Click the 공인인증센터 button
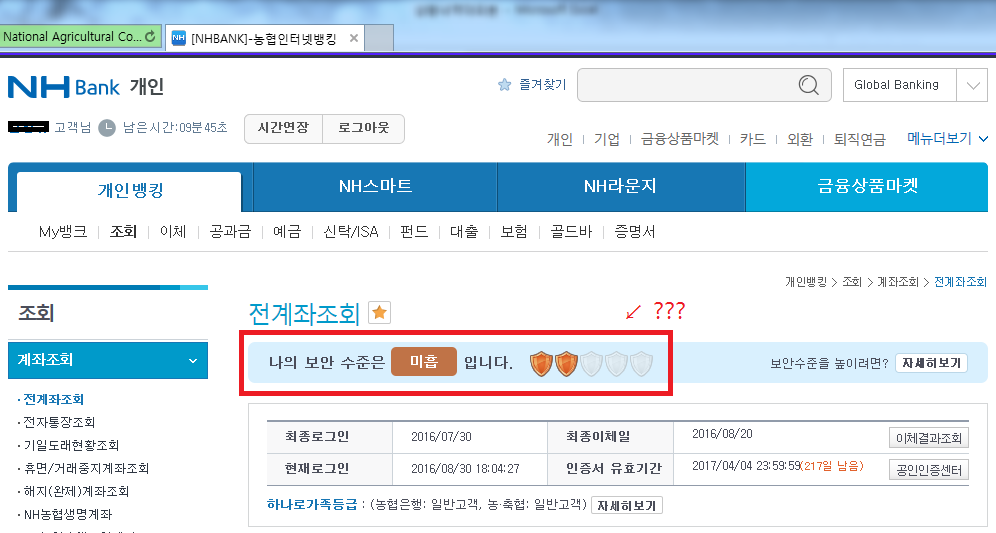 pyautogui.click(x=928, y=469)
